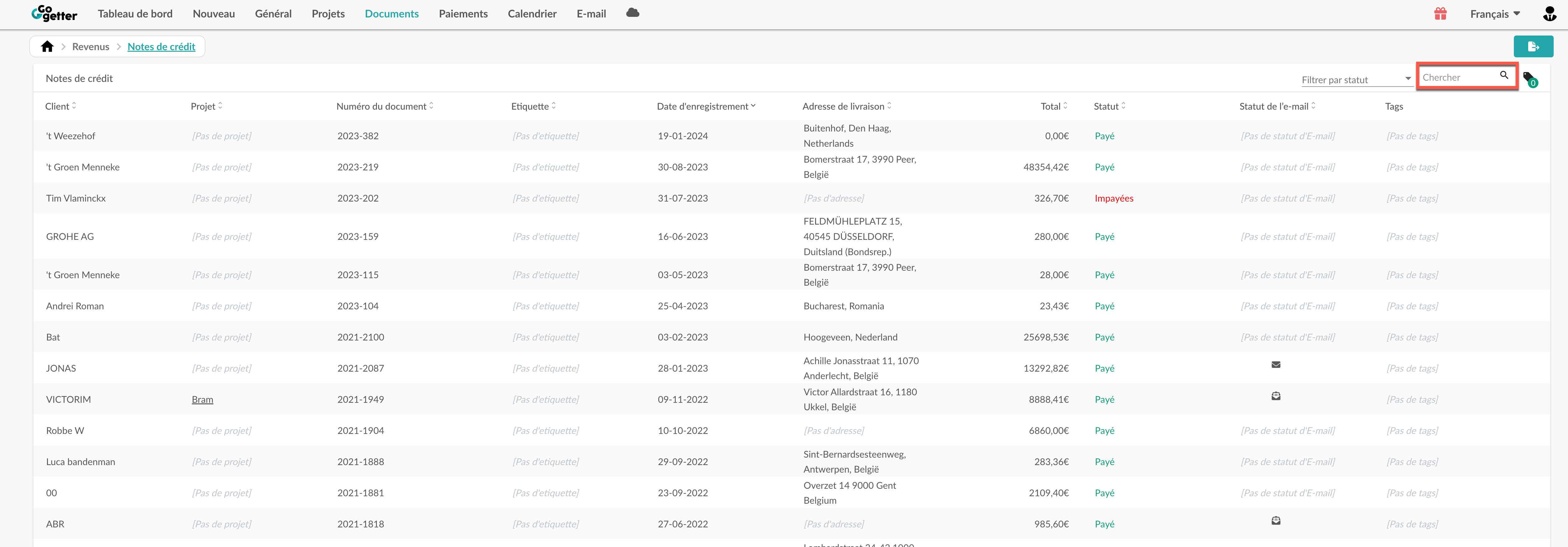The width and height of the screenshot is (1568, 547).
Task: Sort by Total column arrows
Action: pos(1065,106)
